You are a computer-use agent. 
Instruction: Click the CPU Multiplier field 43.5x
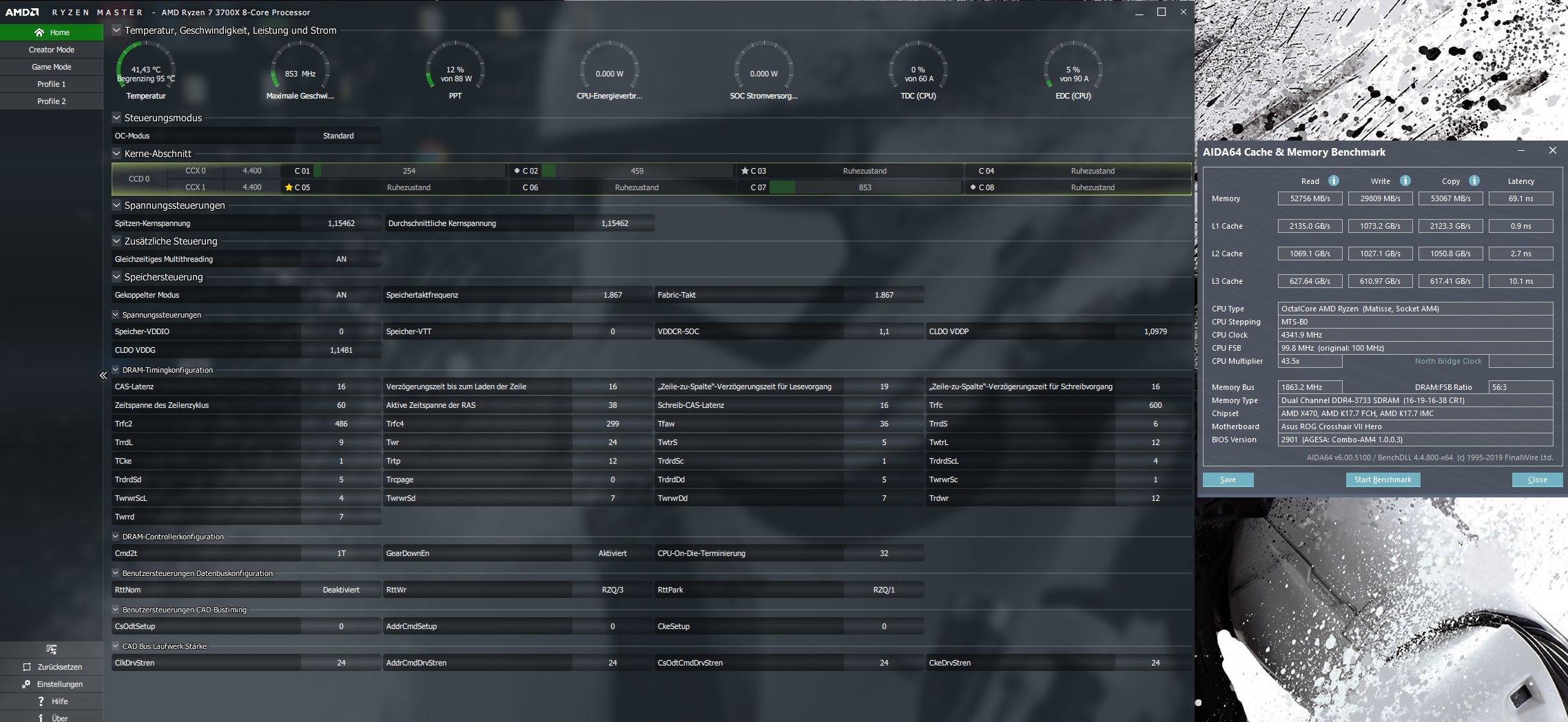point(1310,361)
